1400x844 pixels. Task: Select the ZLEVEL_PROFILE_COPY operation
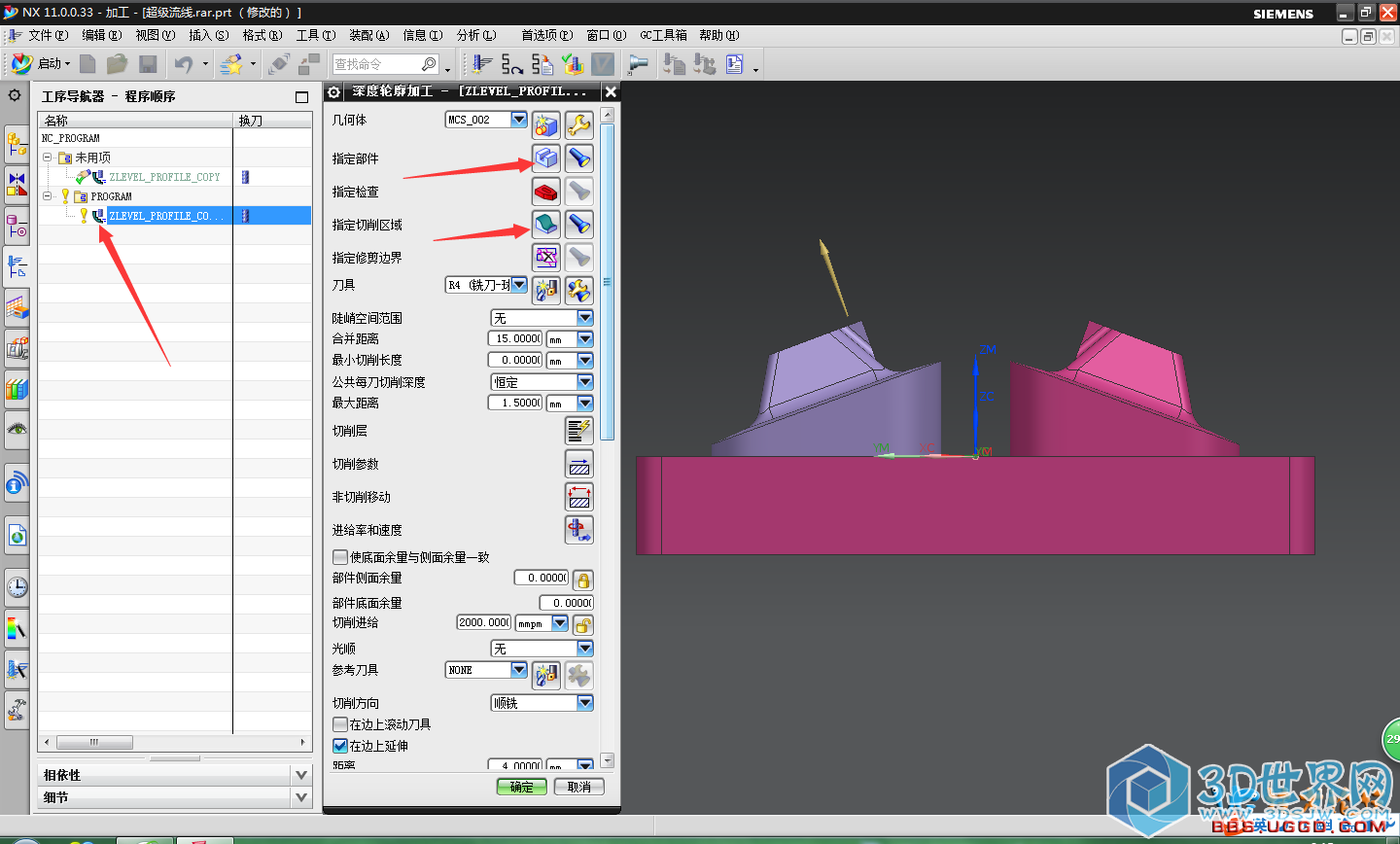point(164,177)
